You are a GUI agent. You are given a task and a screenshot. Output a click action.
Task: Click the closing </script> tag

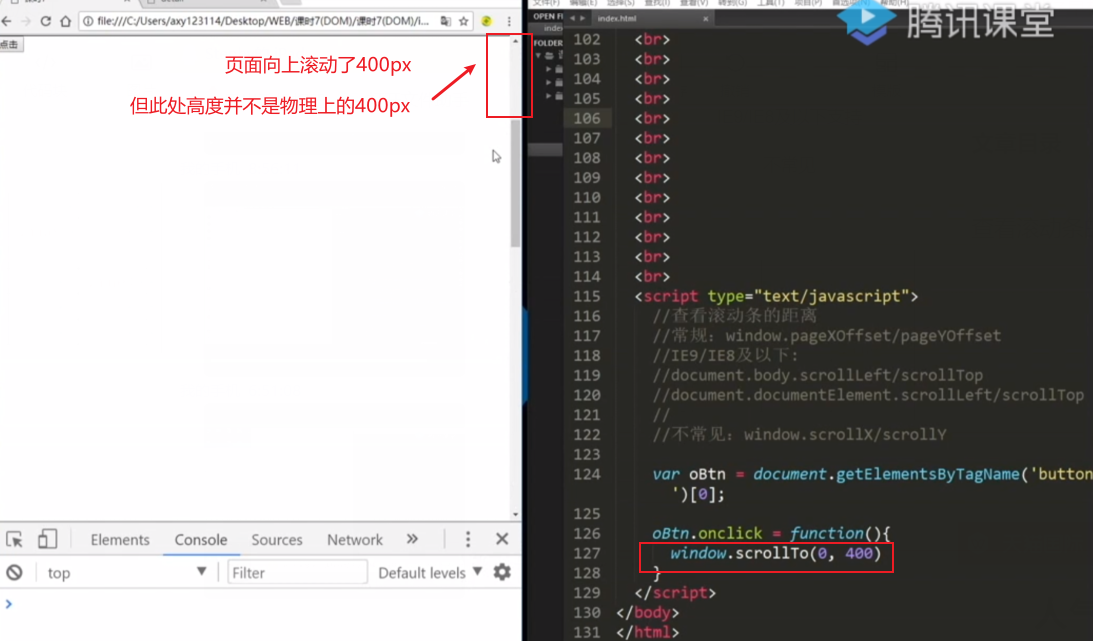click(675, 593)
